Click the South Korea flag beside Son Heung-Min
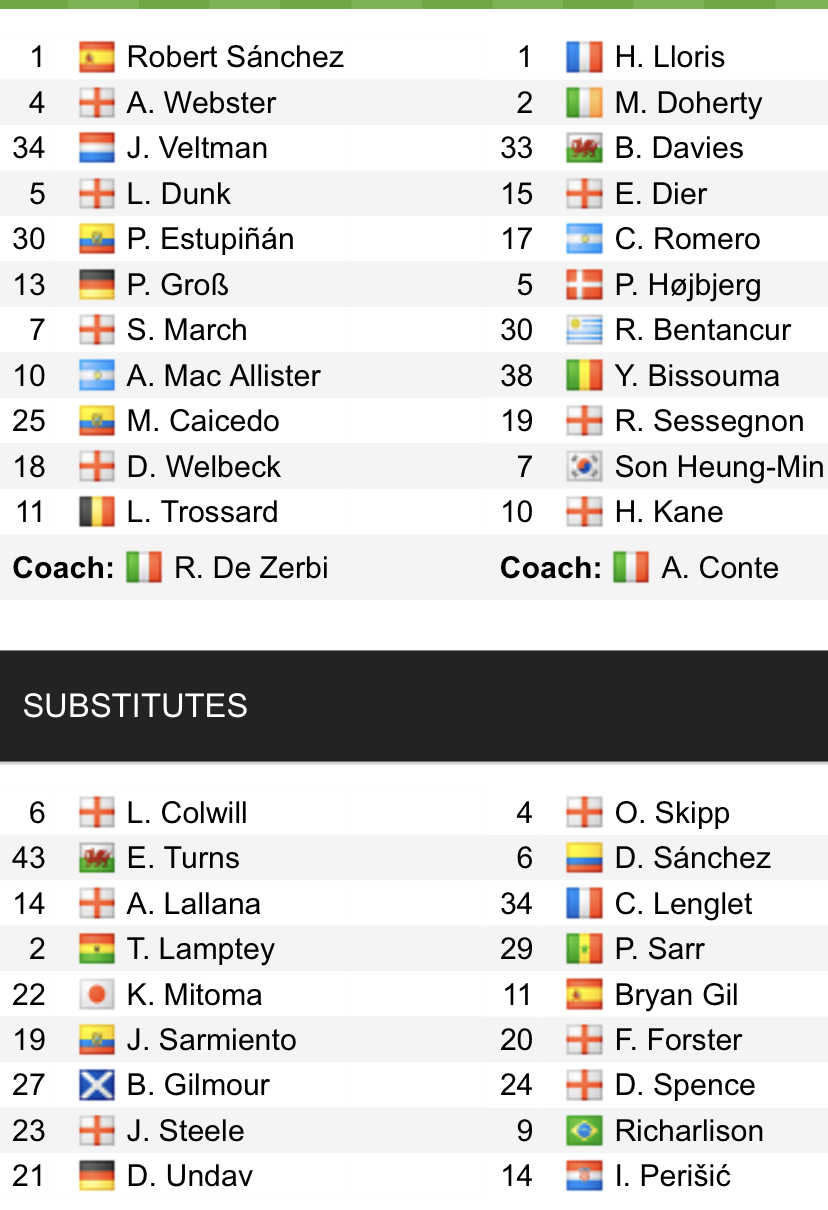 pos(584,466)
